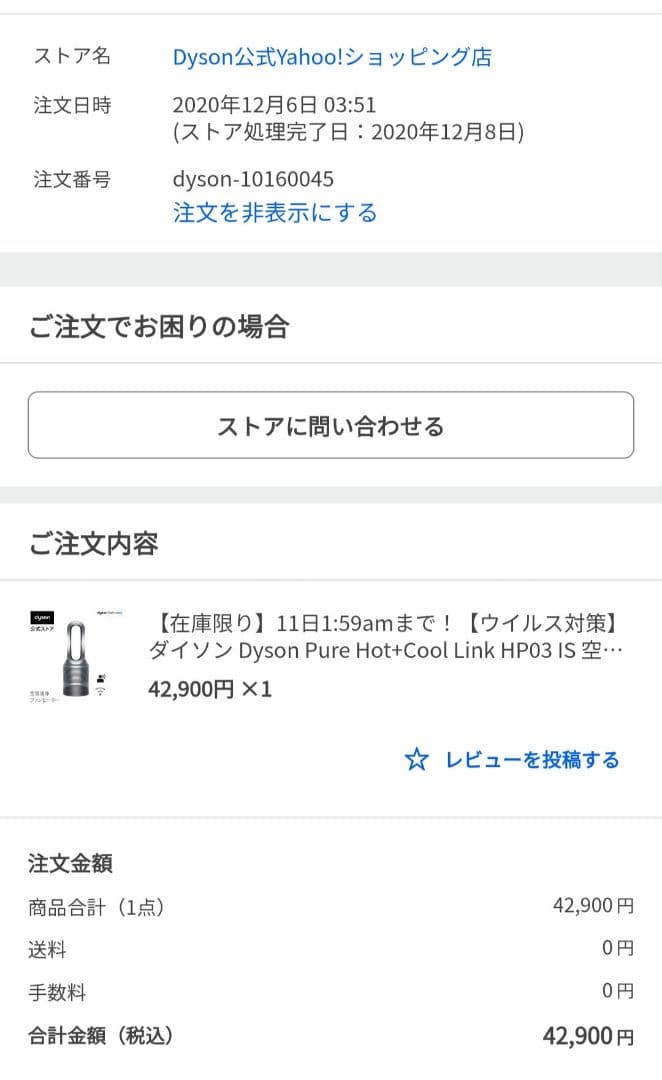Click the 商品合計 subtotal row

tap(95, 904)
